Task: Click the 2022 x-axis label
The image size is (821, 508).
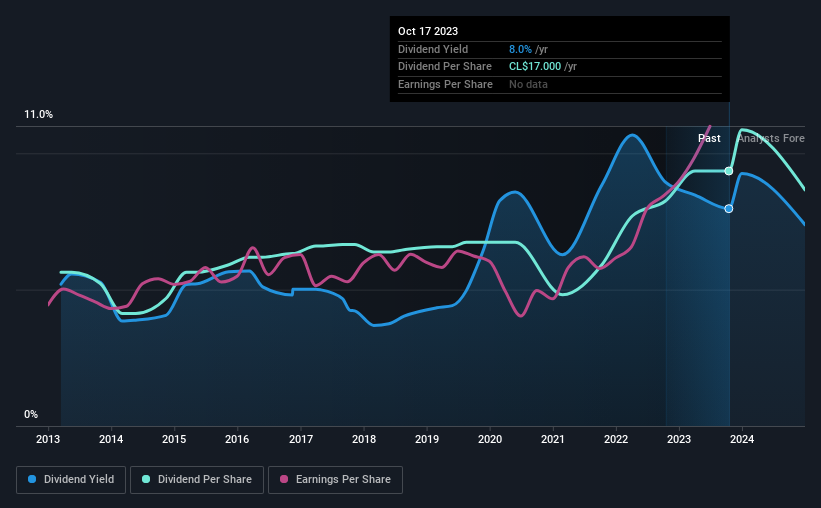Action: [616, 439]
